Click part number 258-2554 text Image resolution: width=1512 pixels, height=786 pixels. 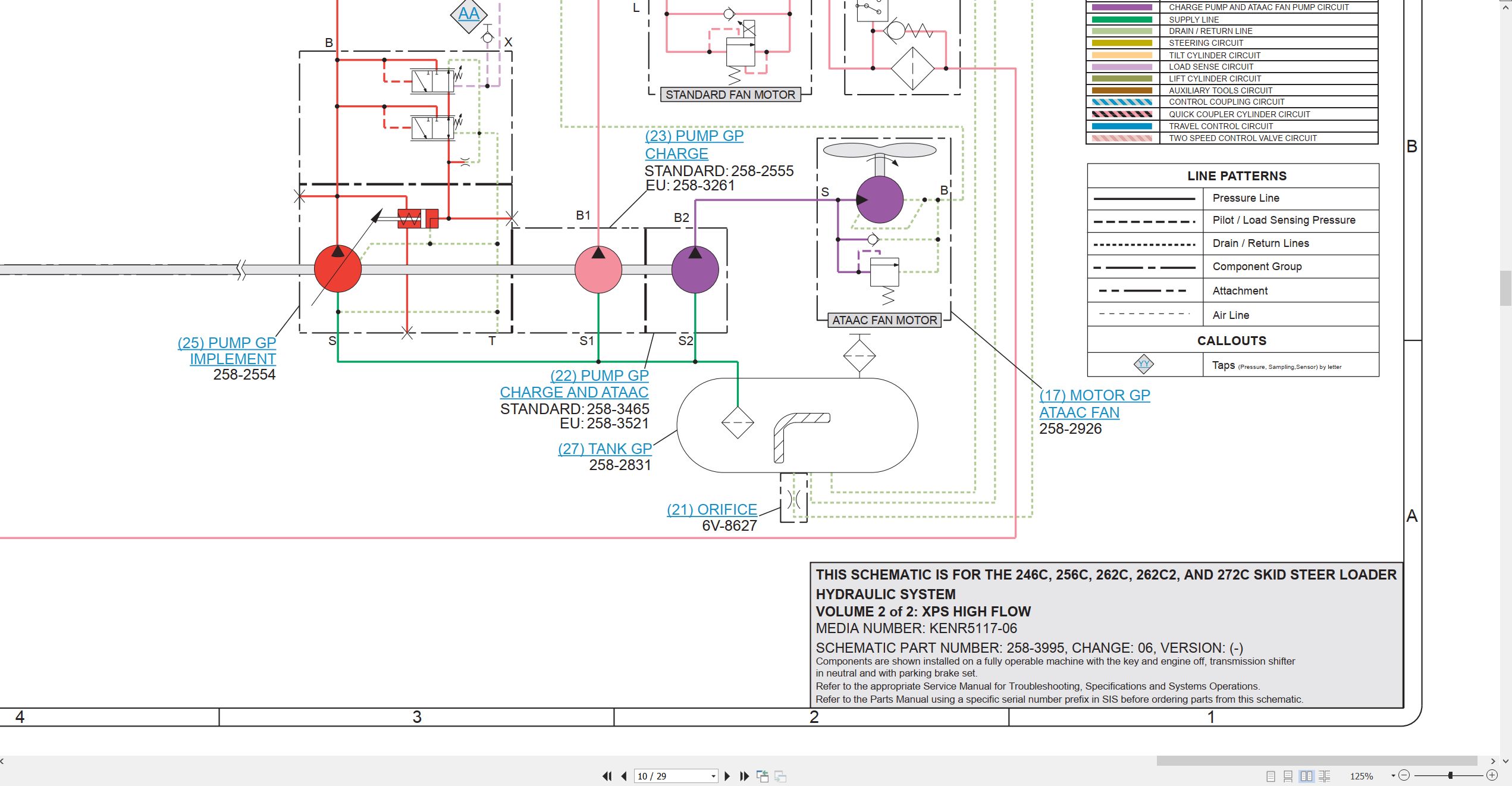pos(244,375)
